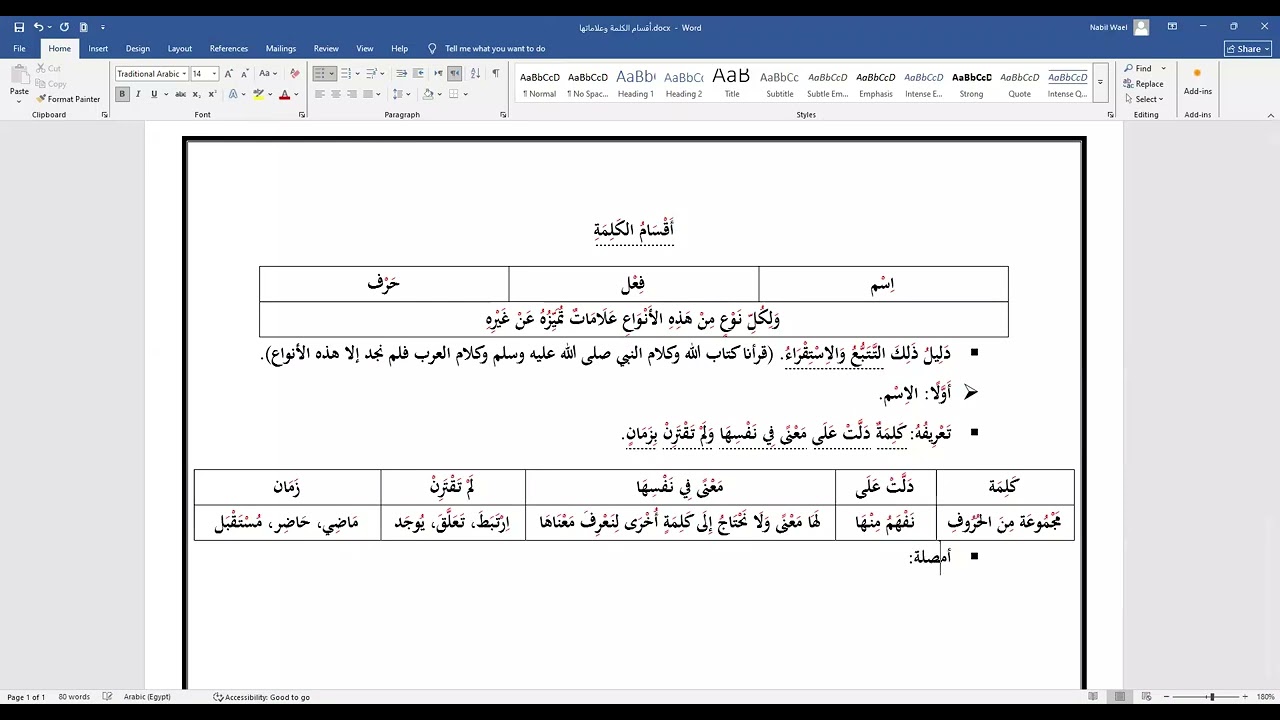Select Print Layout view

click(x=1120, y=697)
